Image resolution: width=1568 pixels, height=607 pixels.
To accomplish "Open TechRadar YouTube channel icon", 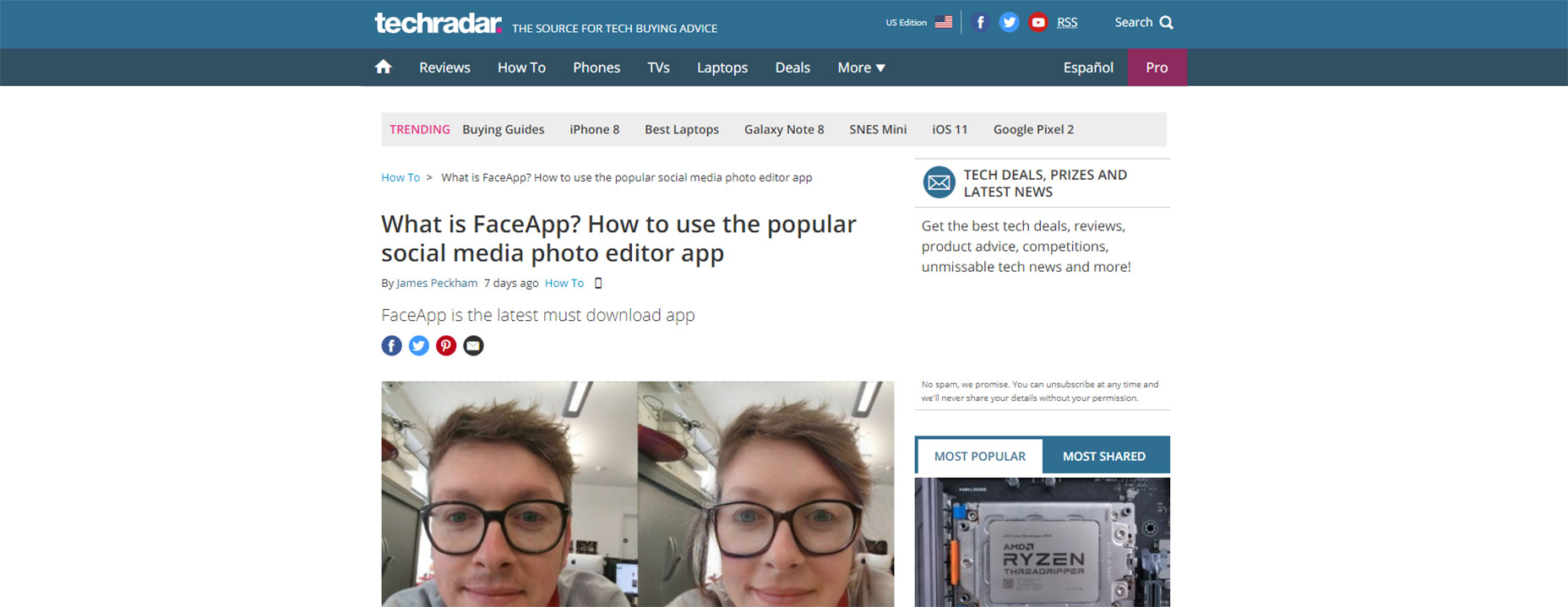I will [1038, 23].
